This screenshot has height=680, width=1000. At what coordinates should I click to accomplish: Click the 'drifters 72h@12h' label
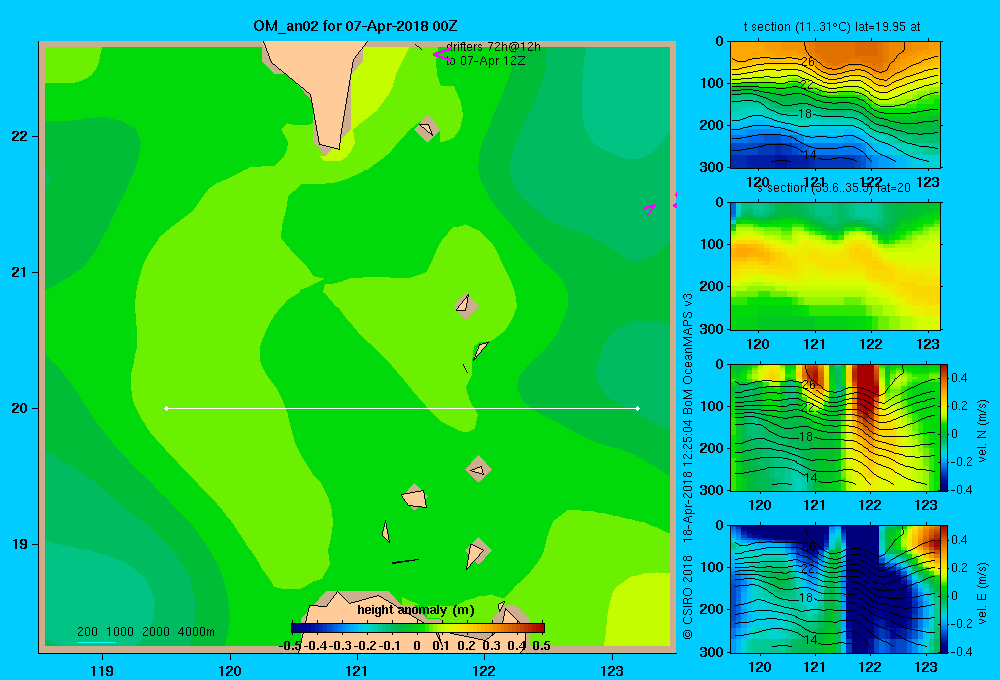click(x=493, y=47)
